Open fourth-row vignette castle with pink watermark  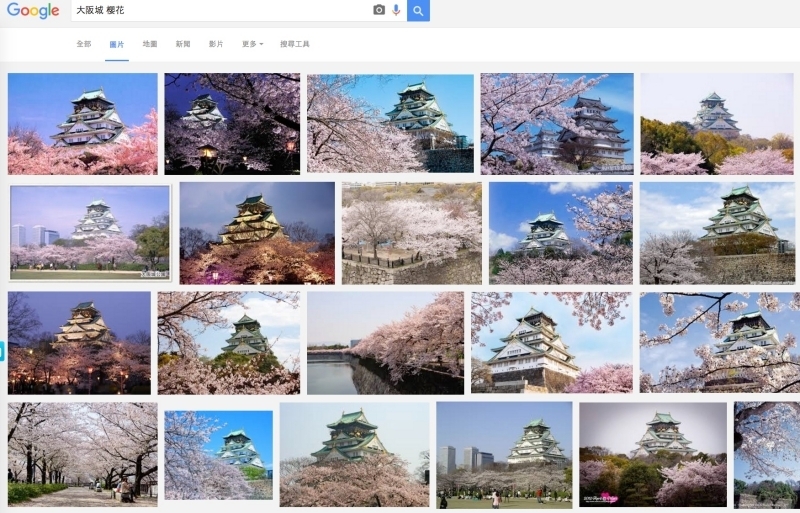(653, 454)
